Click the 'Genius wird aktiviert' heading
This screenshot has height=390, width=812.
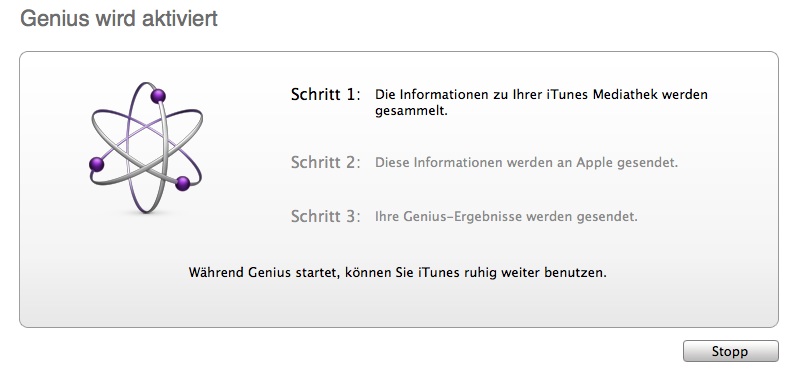(x=119, y=19)
